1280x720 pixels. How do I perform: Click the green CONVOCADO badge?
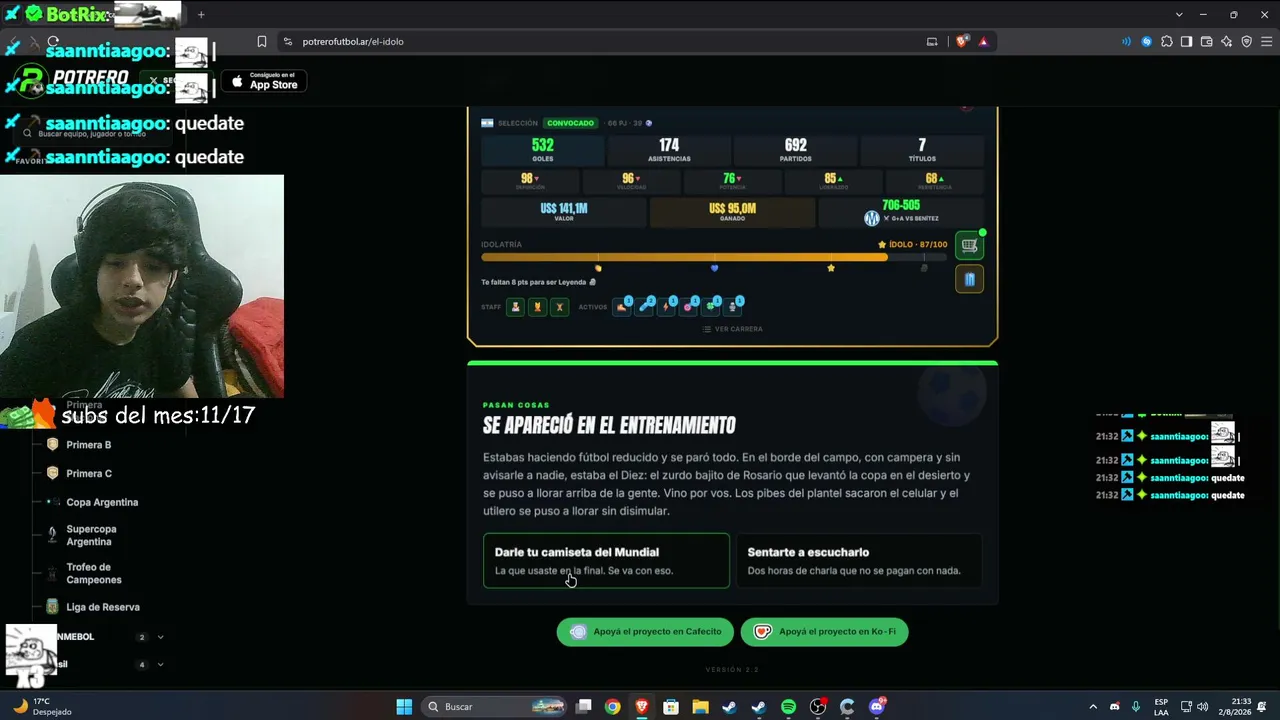[x=571, y=123]
